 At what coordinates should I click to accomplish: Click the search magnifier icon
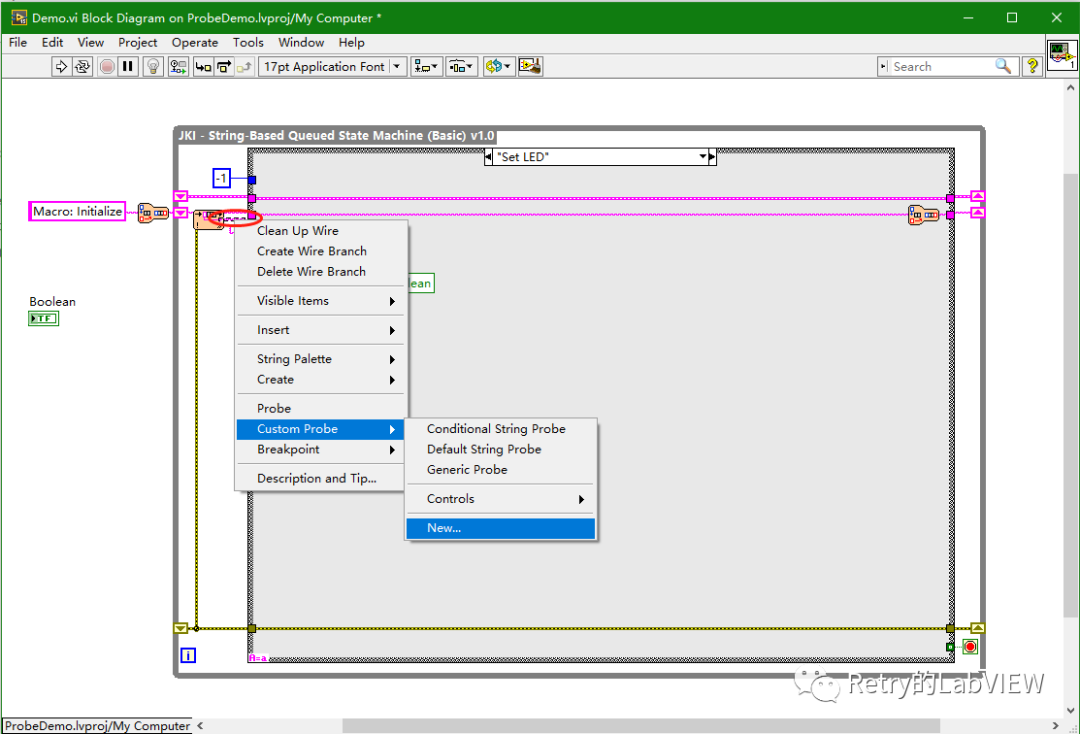coord(1004,66)
